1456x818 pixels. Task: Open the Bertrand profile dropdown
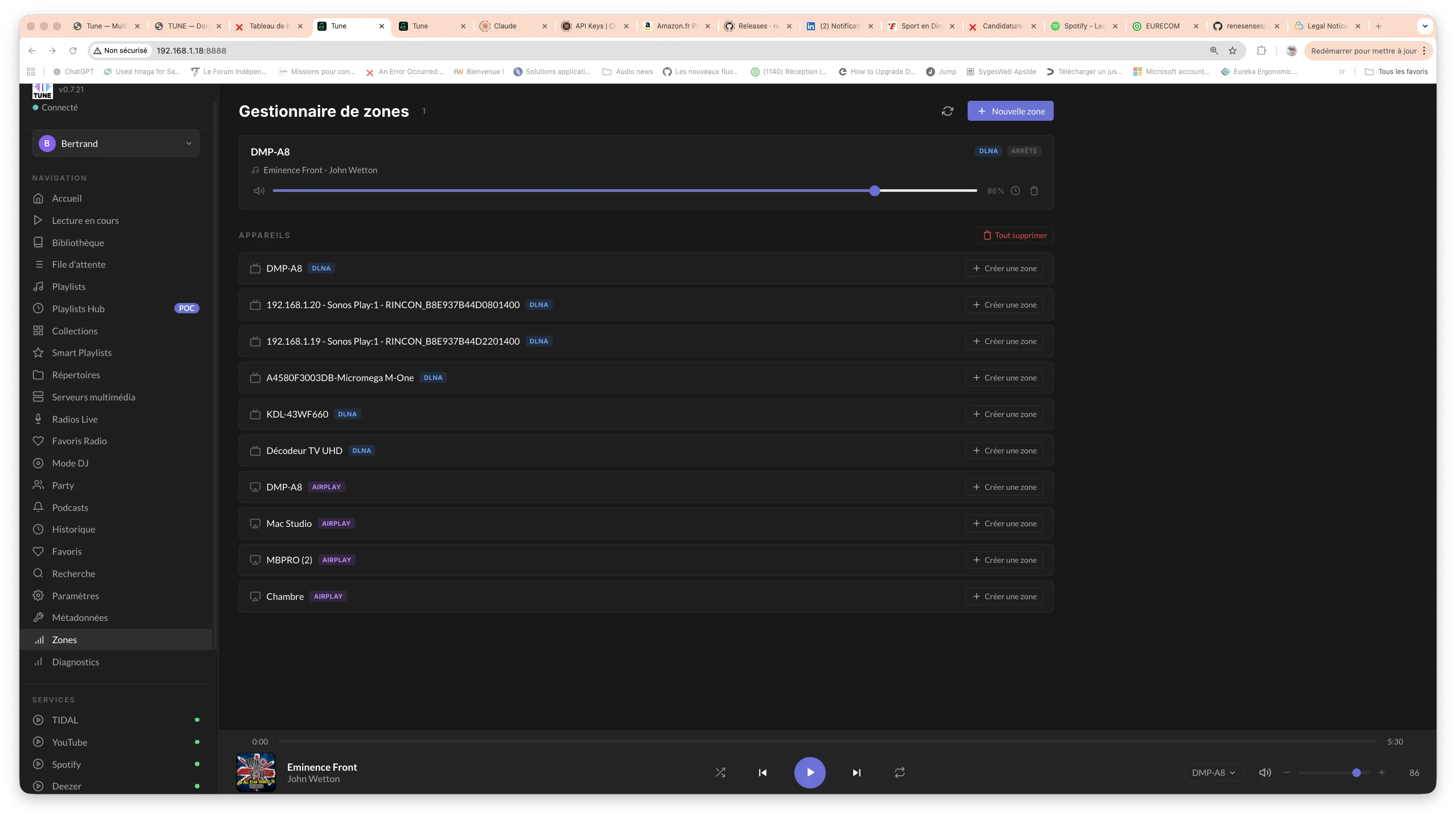point(116,144)
